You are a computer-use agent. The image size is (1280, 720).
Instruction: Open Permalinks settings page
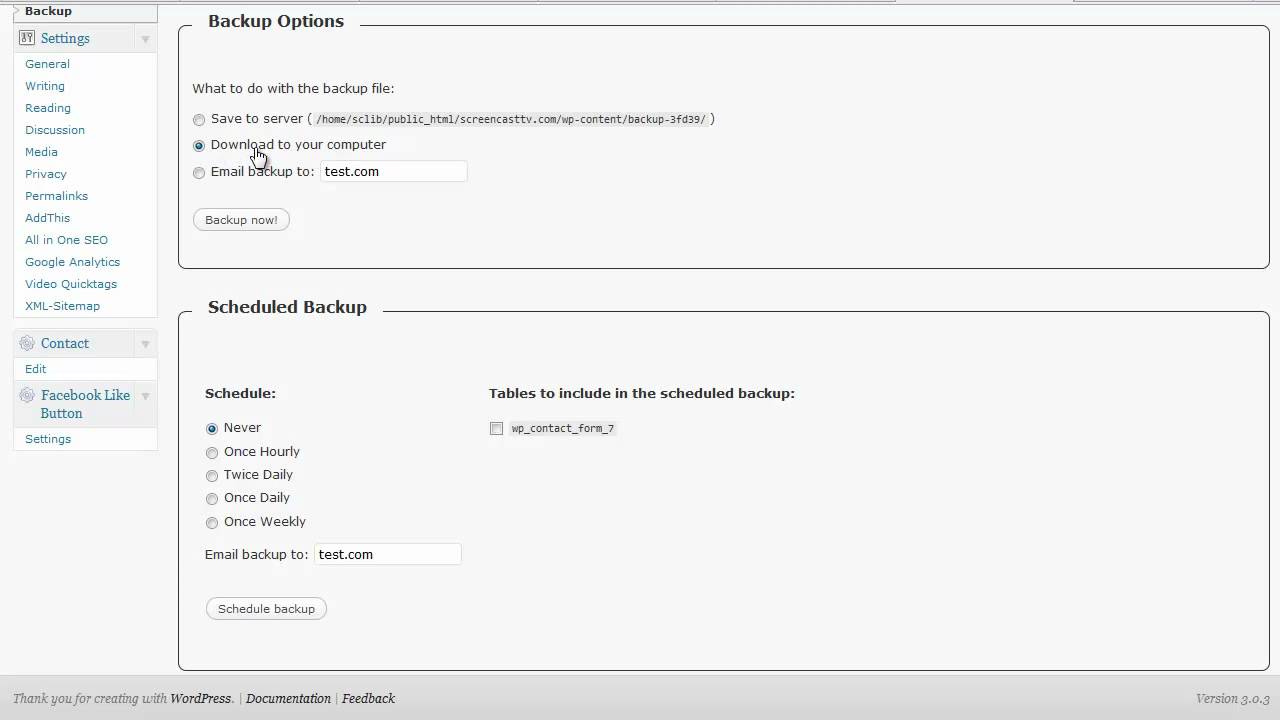pyautogui.click(x=56, y=196)
